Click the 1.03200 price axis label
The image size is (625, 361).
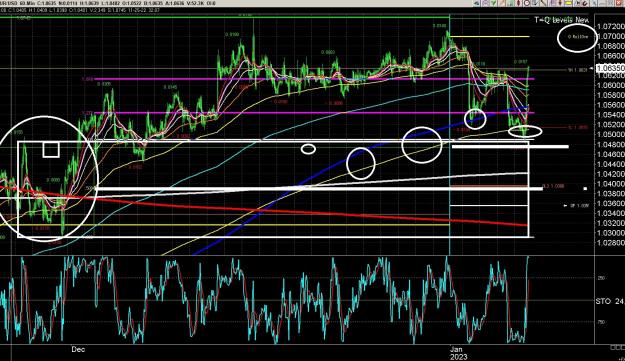610,223
